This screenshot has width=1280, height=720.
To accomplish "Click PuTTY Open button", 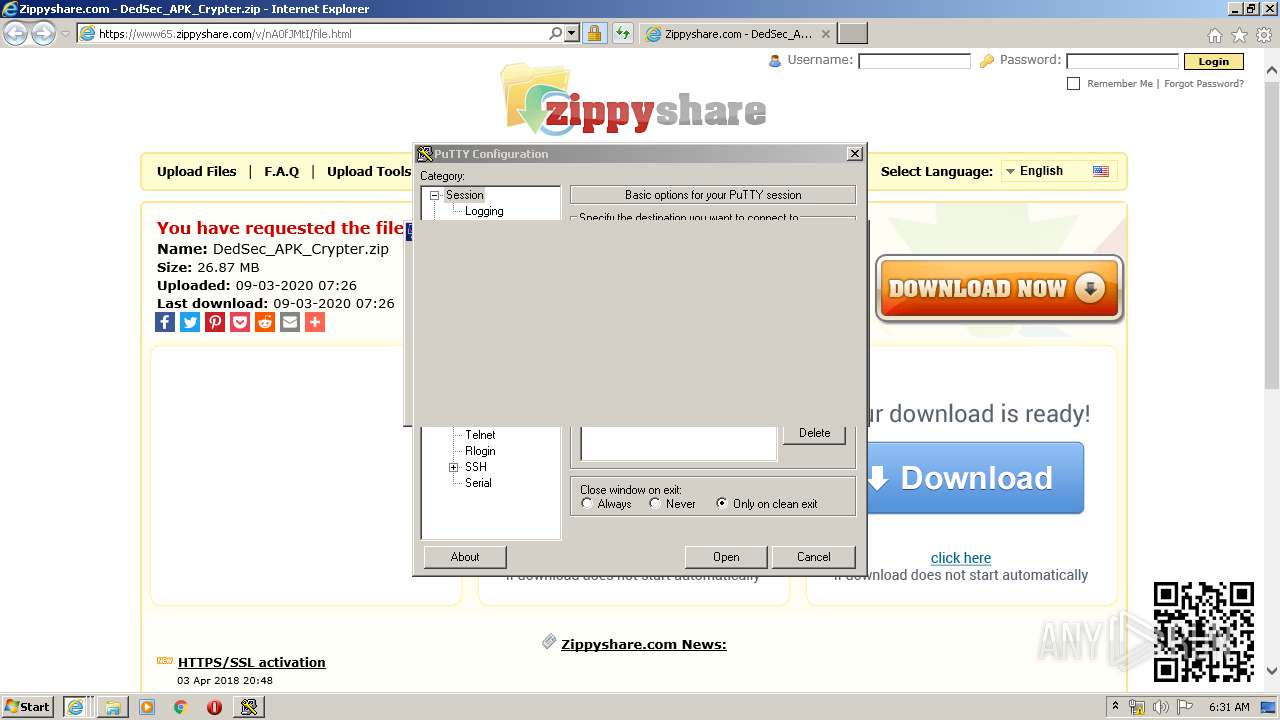I will [726, 557].
